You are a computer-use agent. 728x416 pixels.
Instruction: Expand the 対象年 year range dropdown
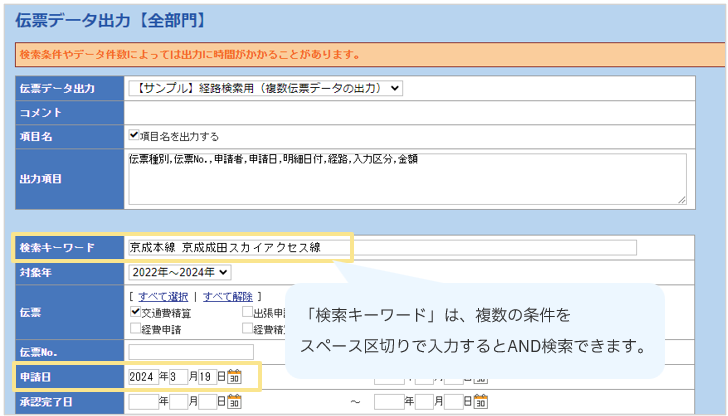[180, 271]
